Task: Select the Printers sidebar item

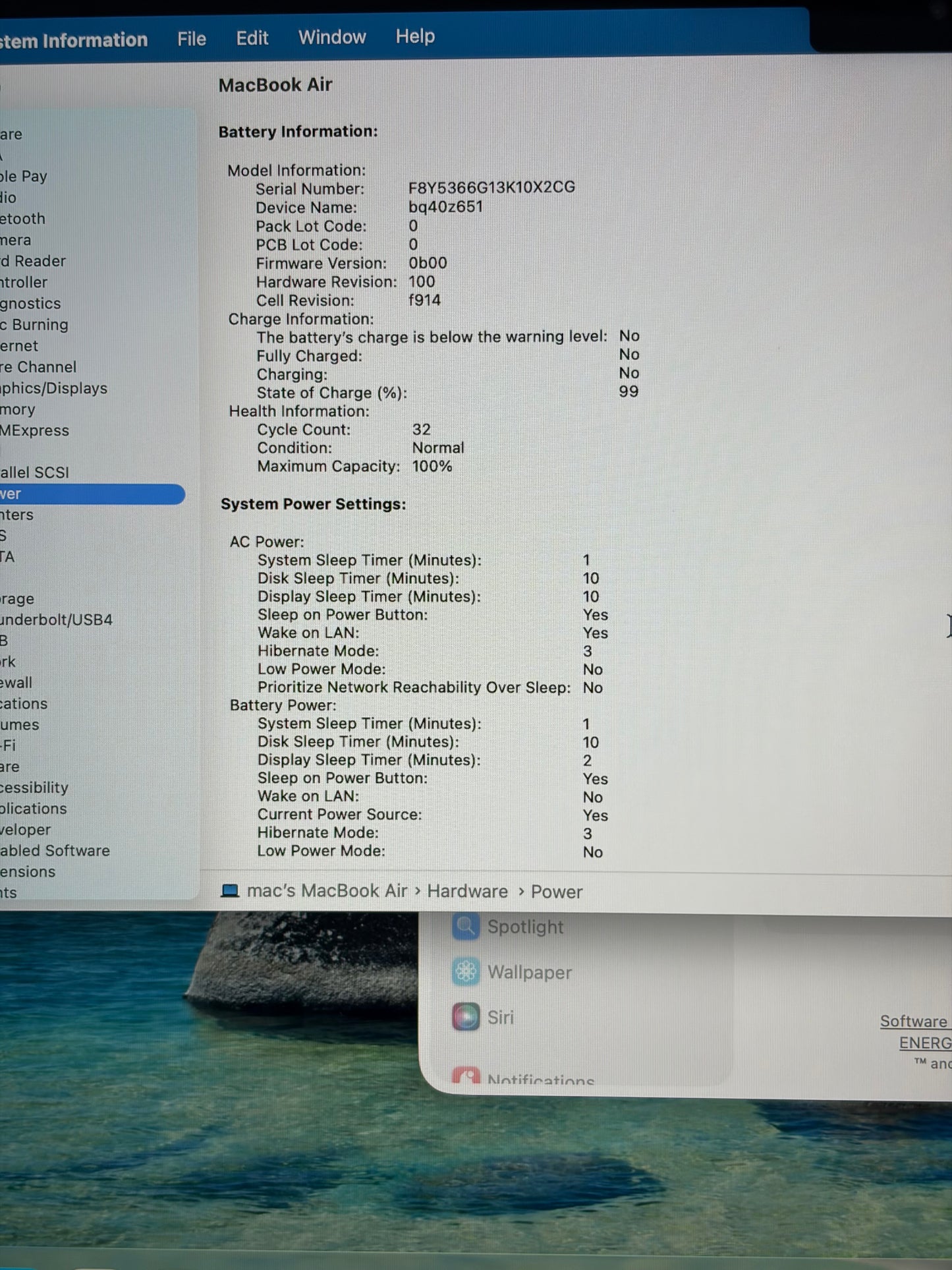Action: click(17, 515)
